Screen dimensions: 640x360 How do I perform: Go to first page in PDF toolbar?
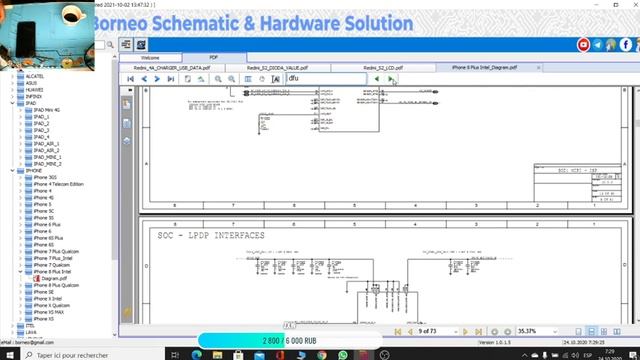click(131, 79)
